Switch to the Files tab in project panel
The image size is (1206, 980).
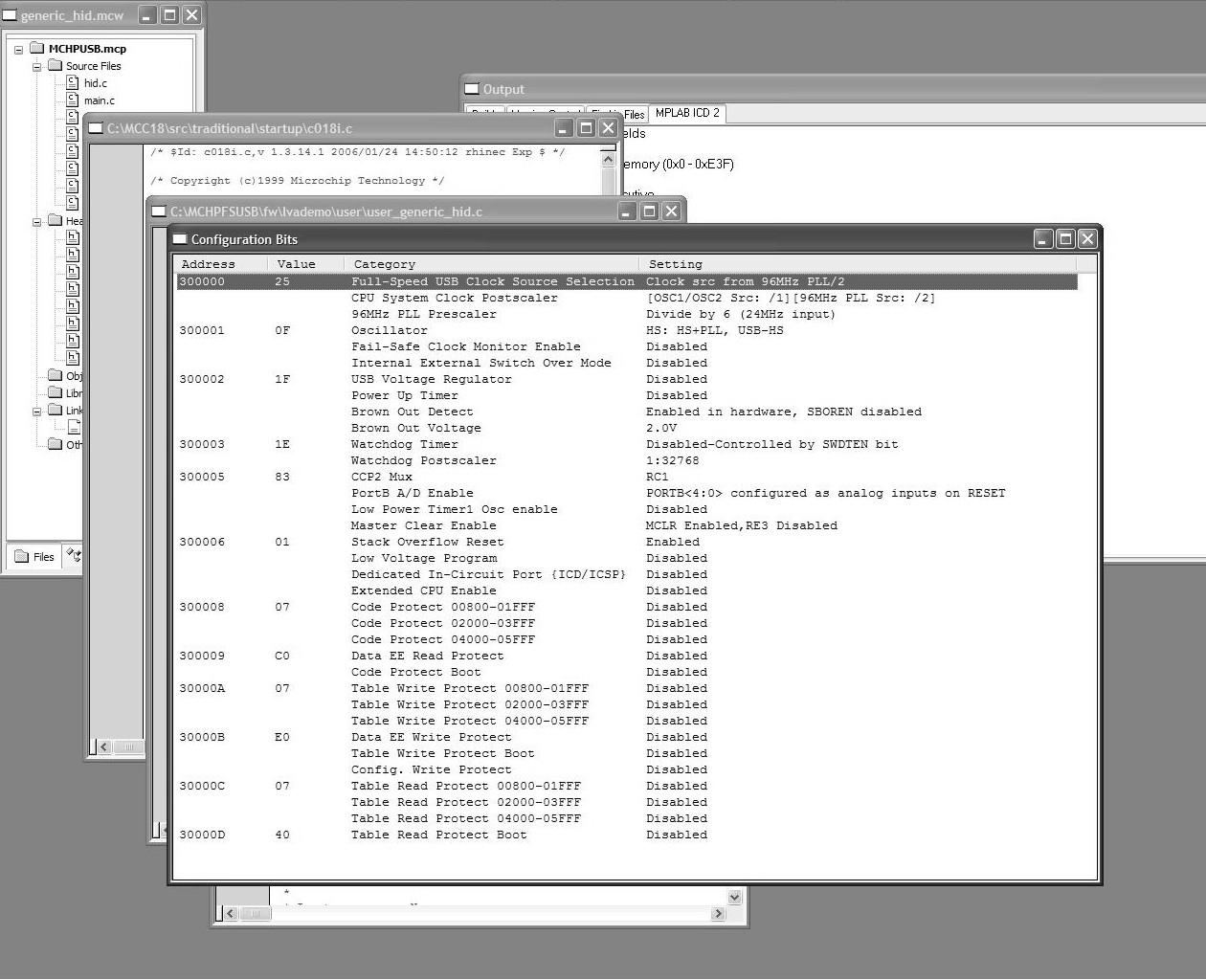(35, 556)
